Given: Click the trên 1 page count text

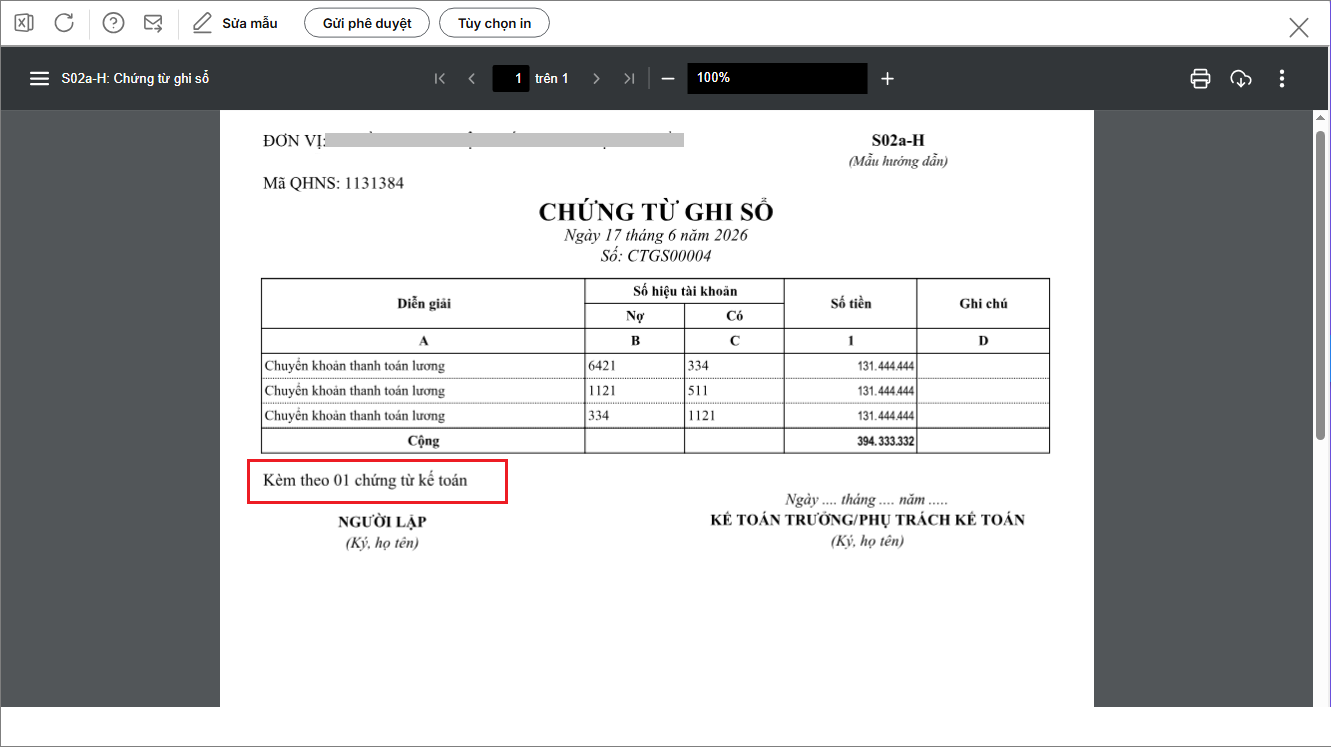Looking at the screenshot, I should [x=552, y=78].
